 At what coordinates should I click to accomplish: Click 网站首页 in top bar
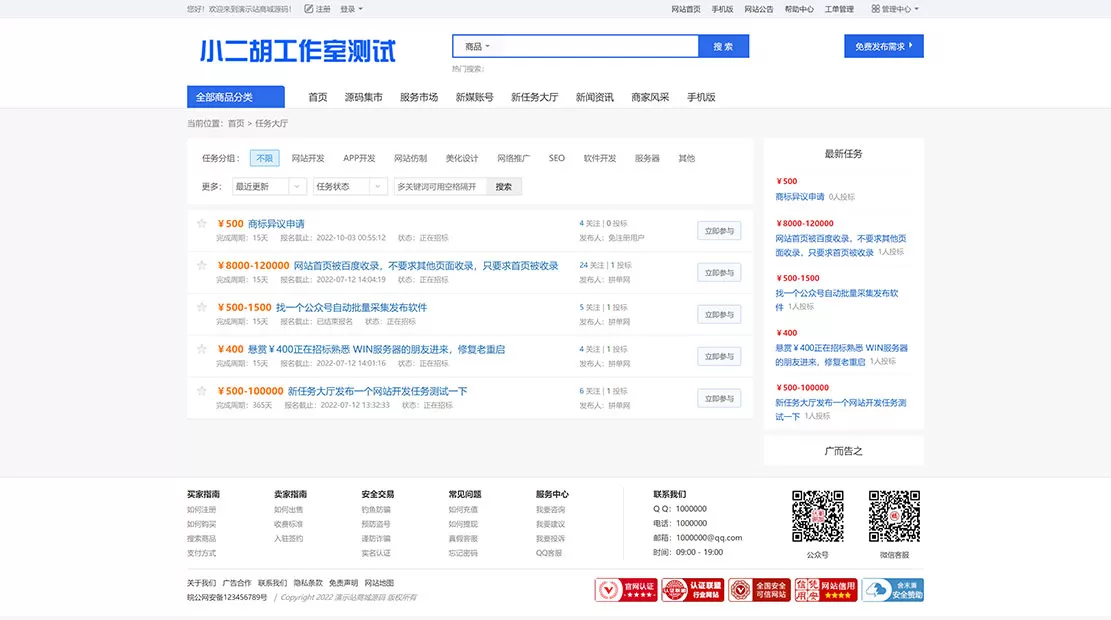tap(685, 9)
